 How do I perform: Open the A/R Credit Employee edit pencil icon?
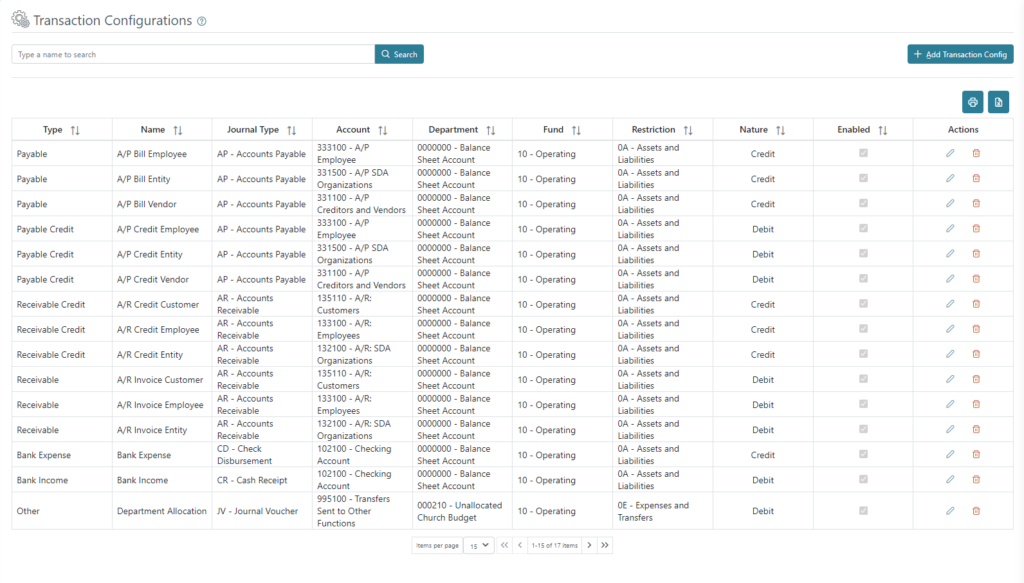pyautogui.click(x=950, y=329)
